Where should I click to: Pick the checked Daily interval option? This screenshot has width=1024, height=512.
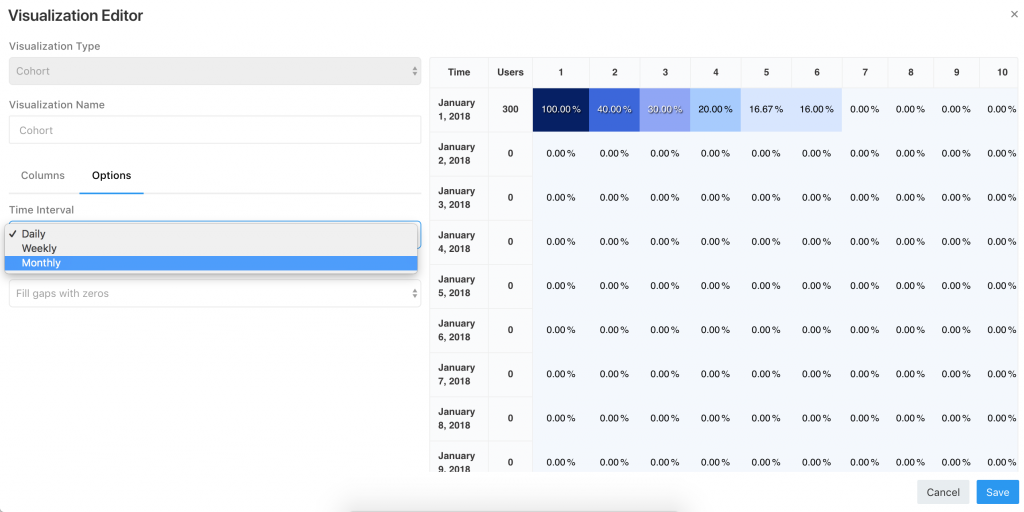(211, 234)
